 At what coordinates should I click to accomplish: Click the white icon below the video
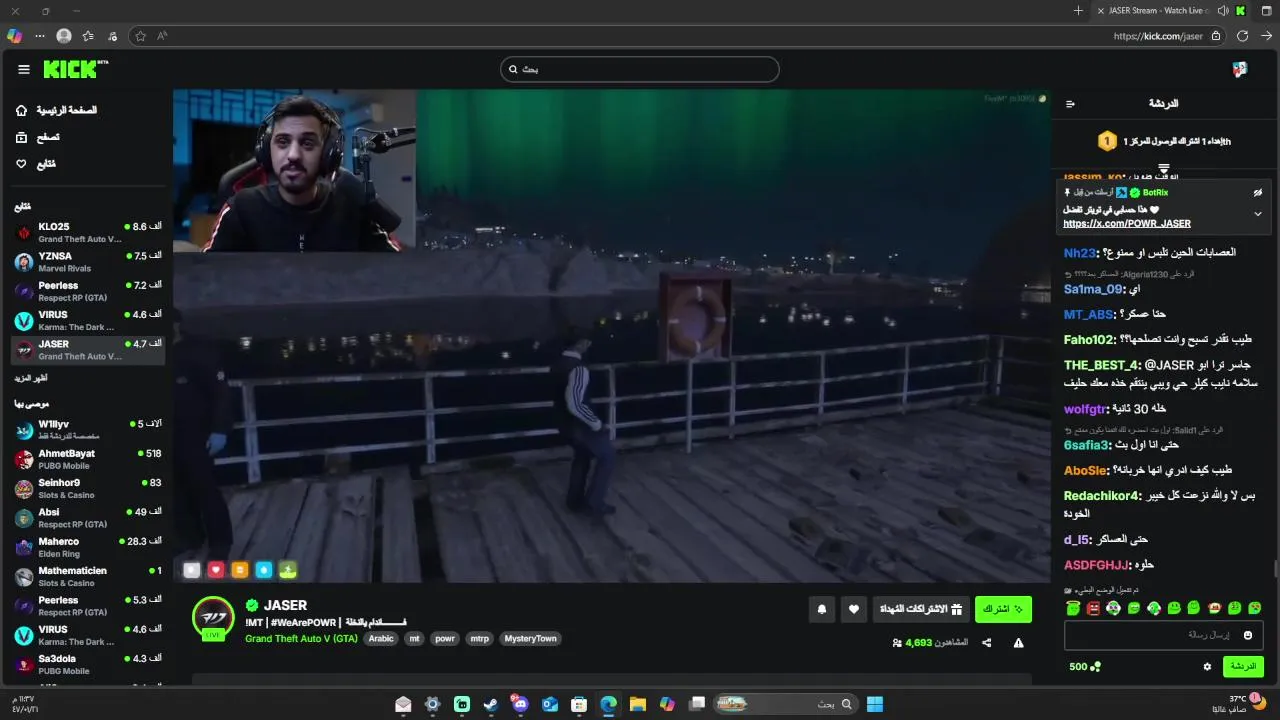[x=192, y=570]
